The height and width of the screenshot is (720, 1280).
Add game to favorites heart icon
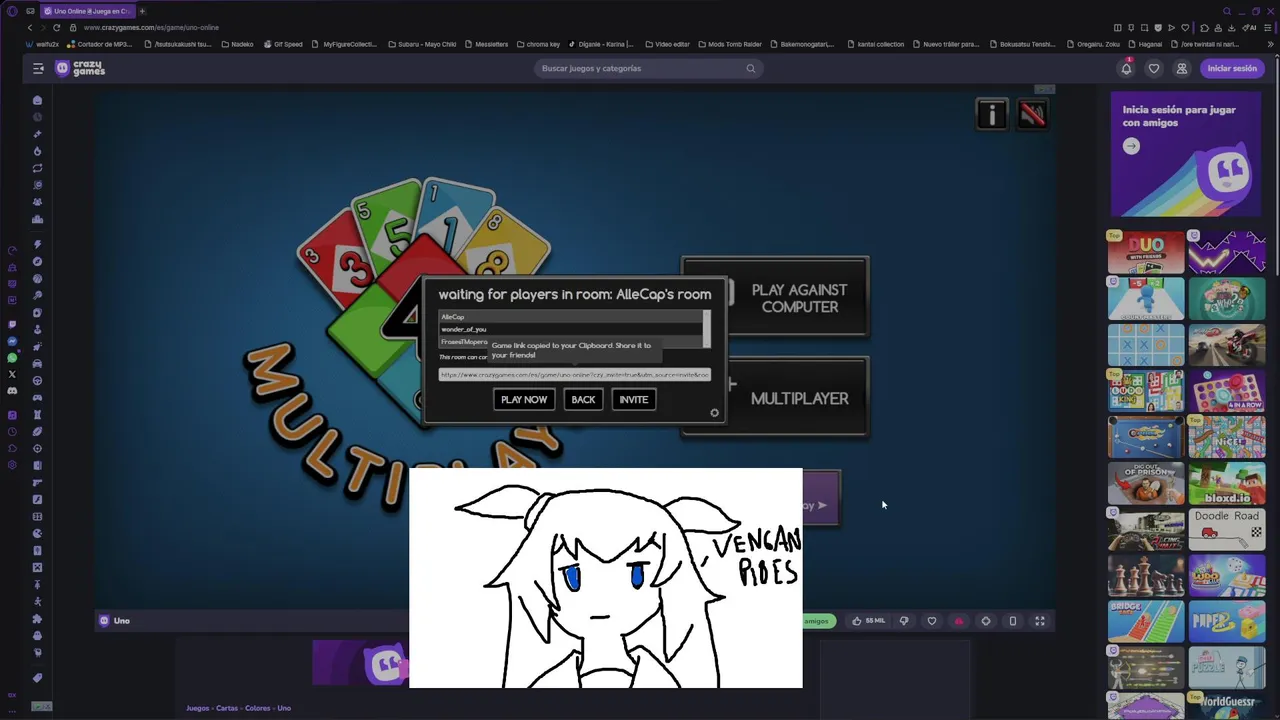point(932,621)
